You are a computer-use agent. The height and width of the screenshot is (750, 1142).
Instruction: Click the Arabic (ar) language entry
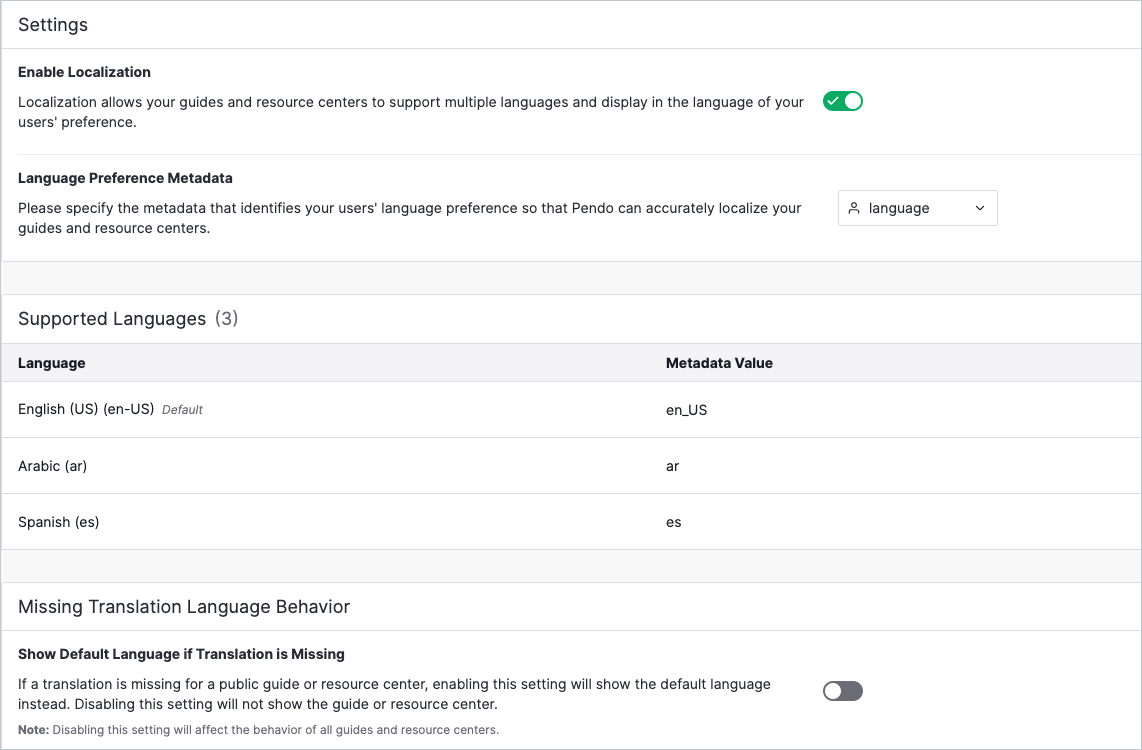[x=52, y=466]
